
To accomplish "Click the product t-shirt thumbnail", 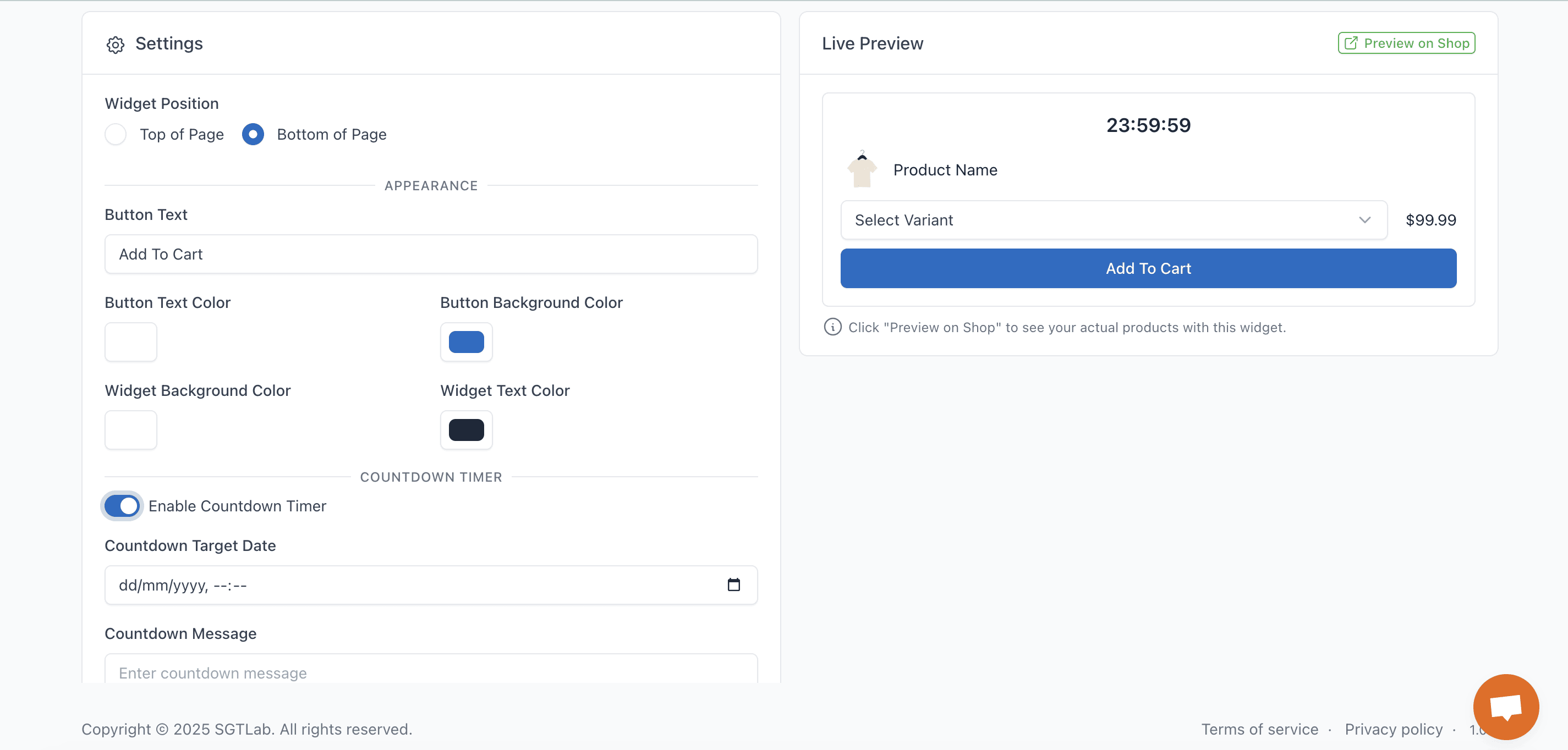I will pyautogui.click(x=862, y=170).
